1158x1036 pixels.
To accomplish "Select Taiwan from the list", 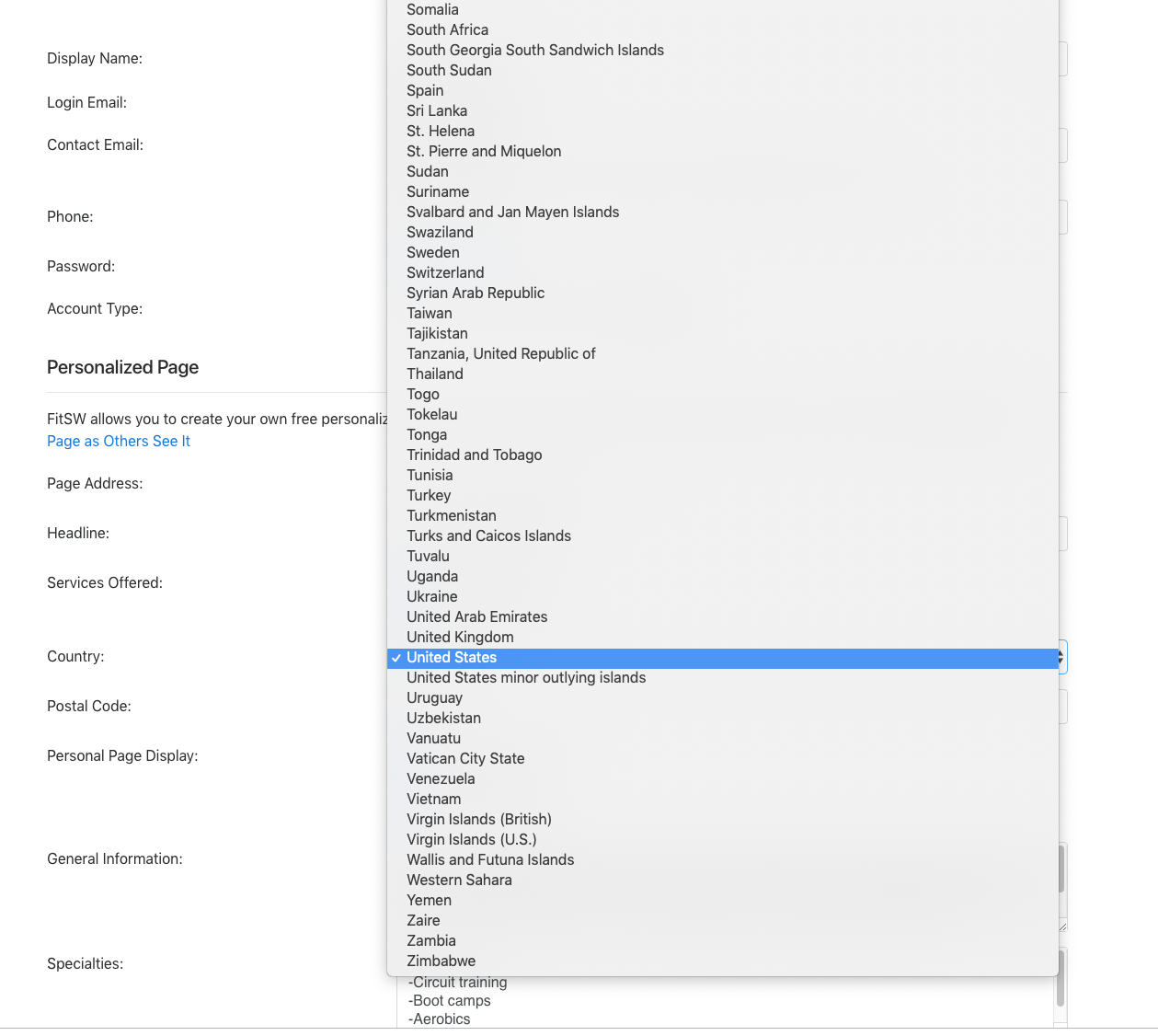I will (x=723, y=314).
